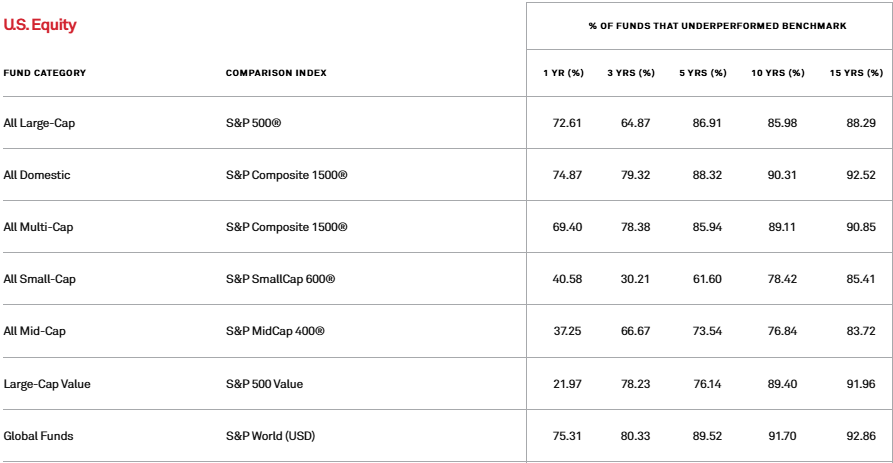Select the 3 YRS (%) column header
893x463 pixels.
[630, 73]
